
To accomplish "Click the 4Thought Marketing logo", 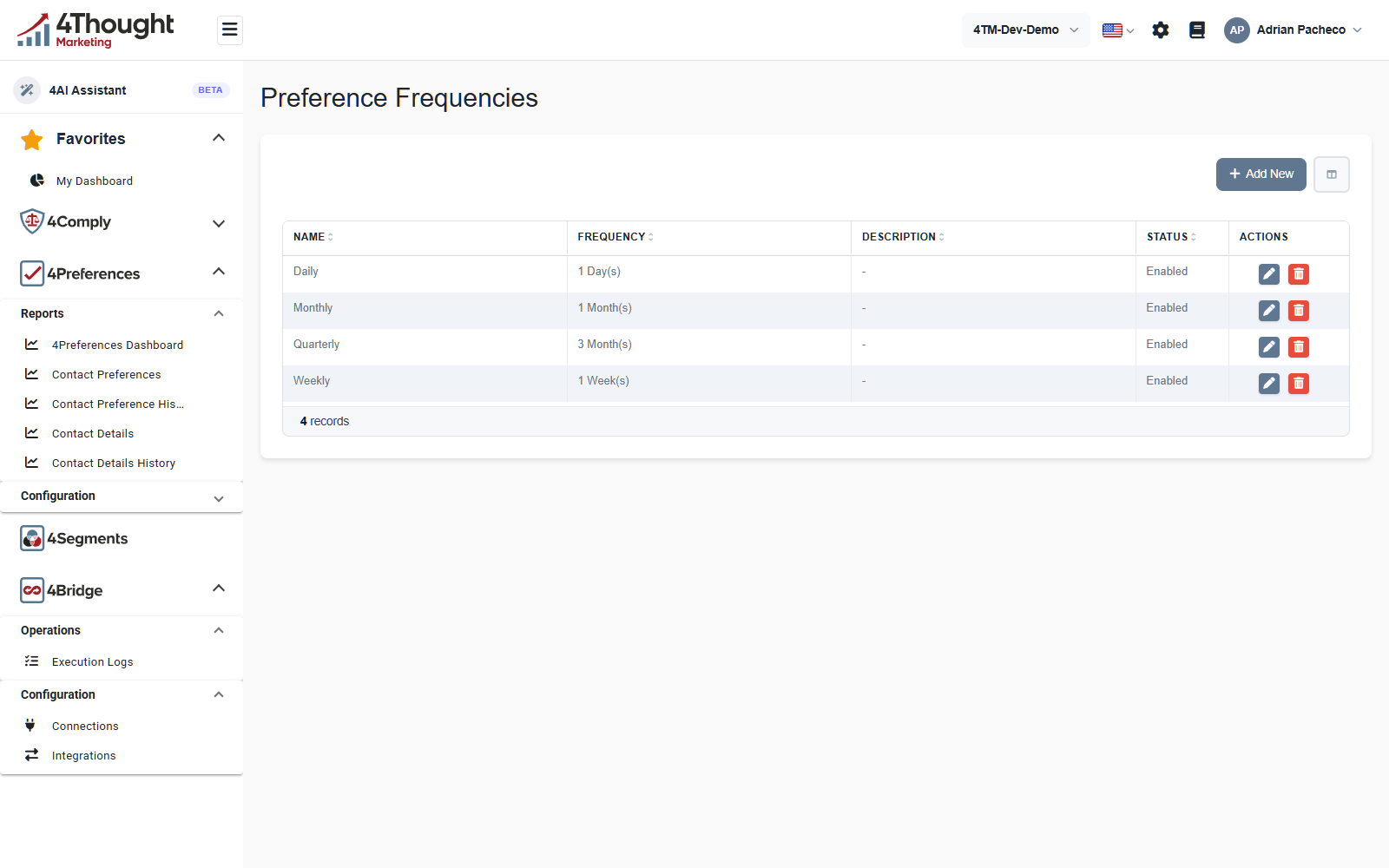I will click(95, 30).
